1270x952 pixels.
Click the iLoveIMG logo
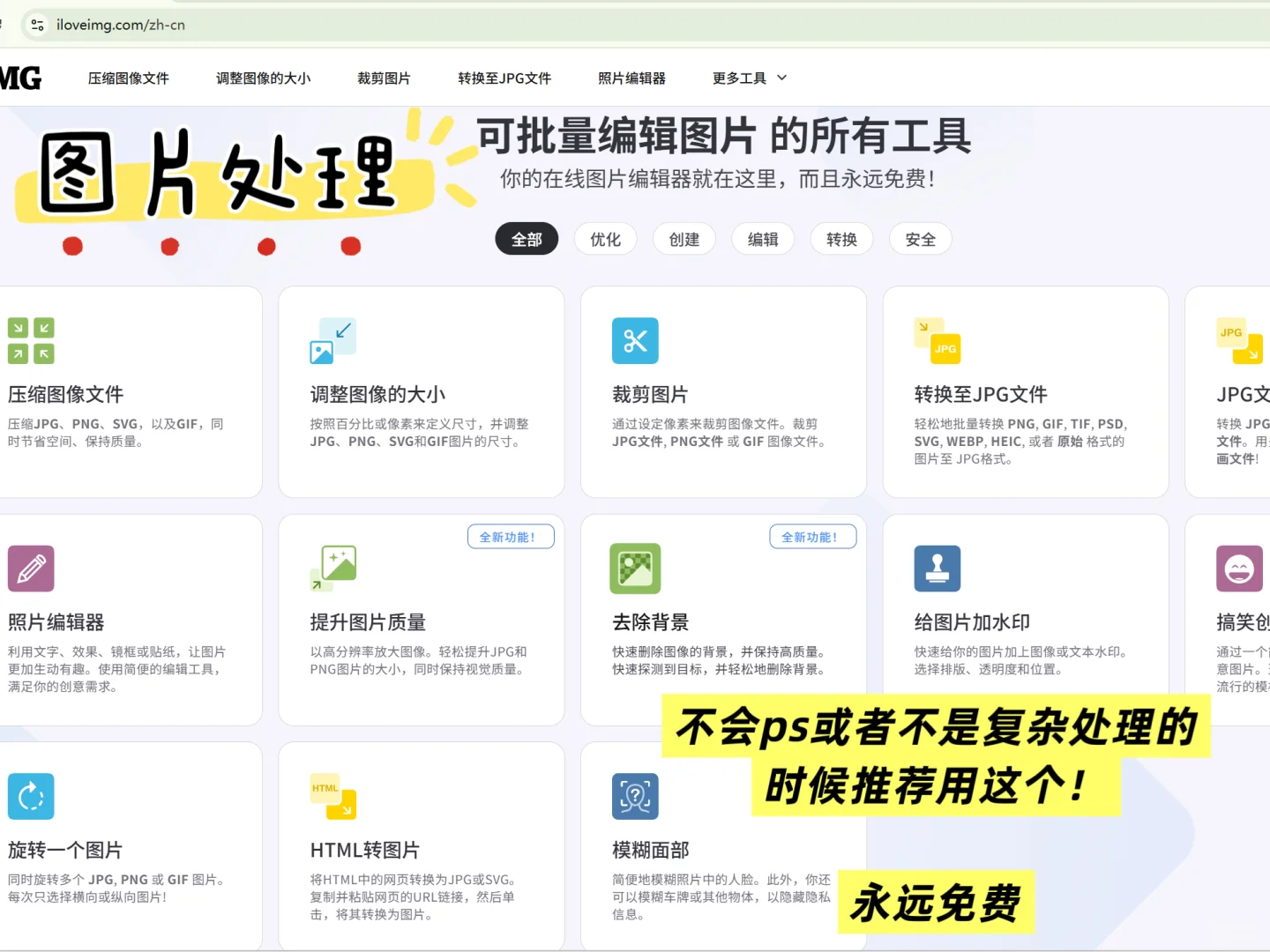coord(20,78)
